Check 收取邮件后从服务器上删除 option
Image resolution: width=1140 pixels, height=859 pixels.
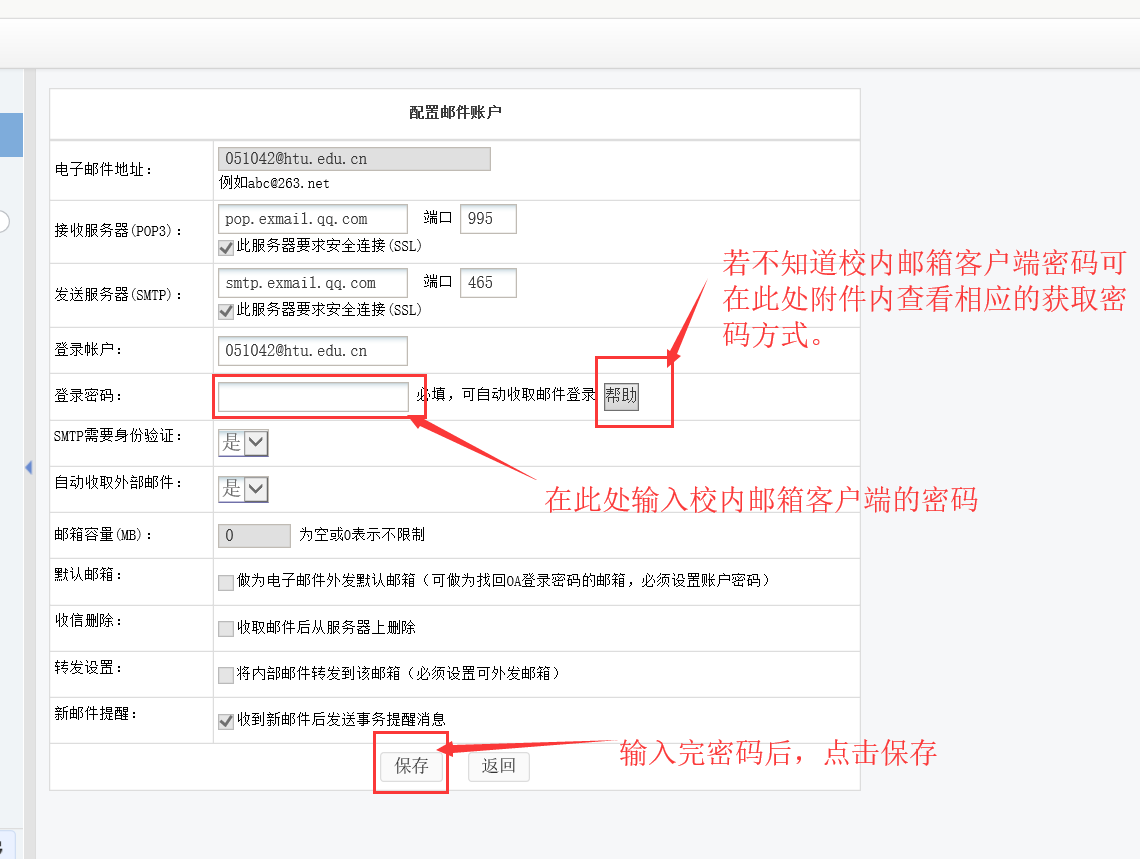pos(225,629)
